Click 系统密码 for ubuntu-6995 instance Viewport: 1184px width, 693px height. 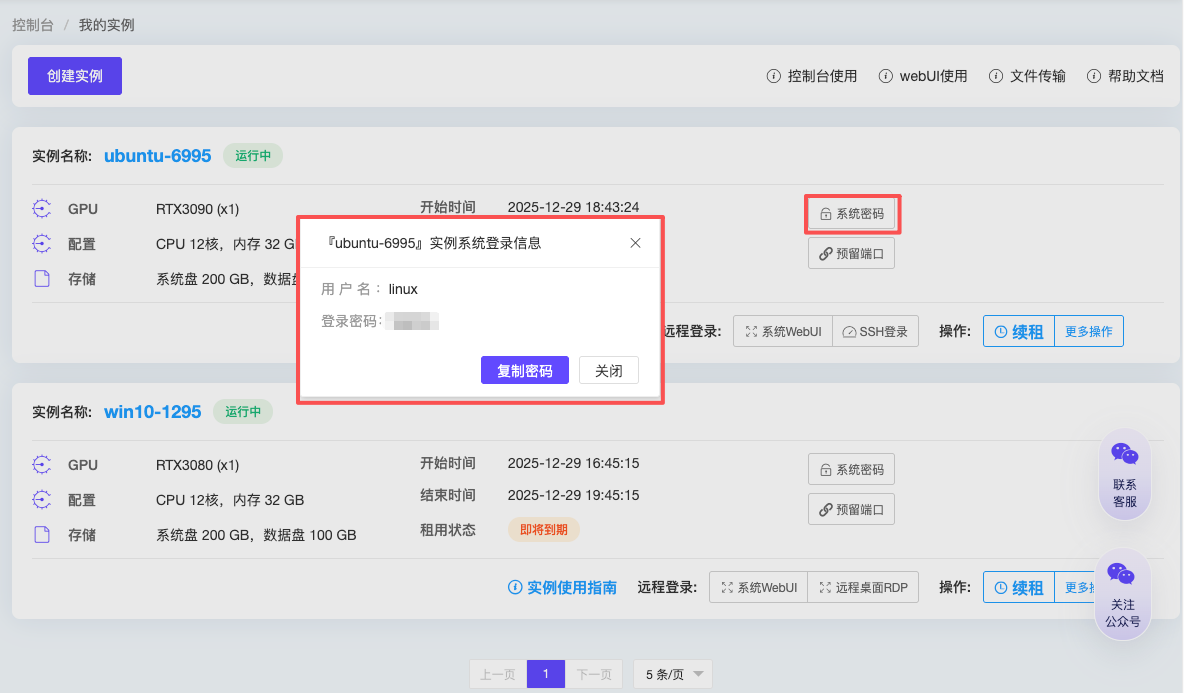coord(852,214)
